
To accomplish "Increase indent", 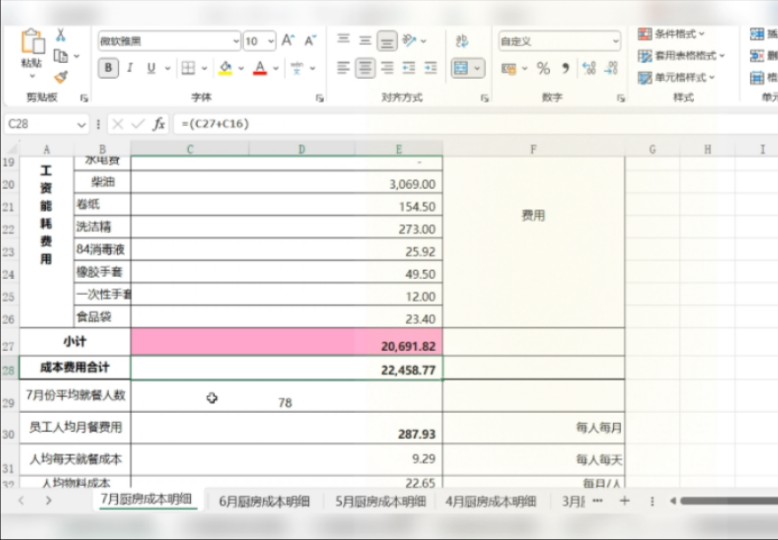I will pyautogui.click(x=431, y=68).
